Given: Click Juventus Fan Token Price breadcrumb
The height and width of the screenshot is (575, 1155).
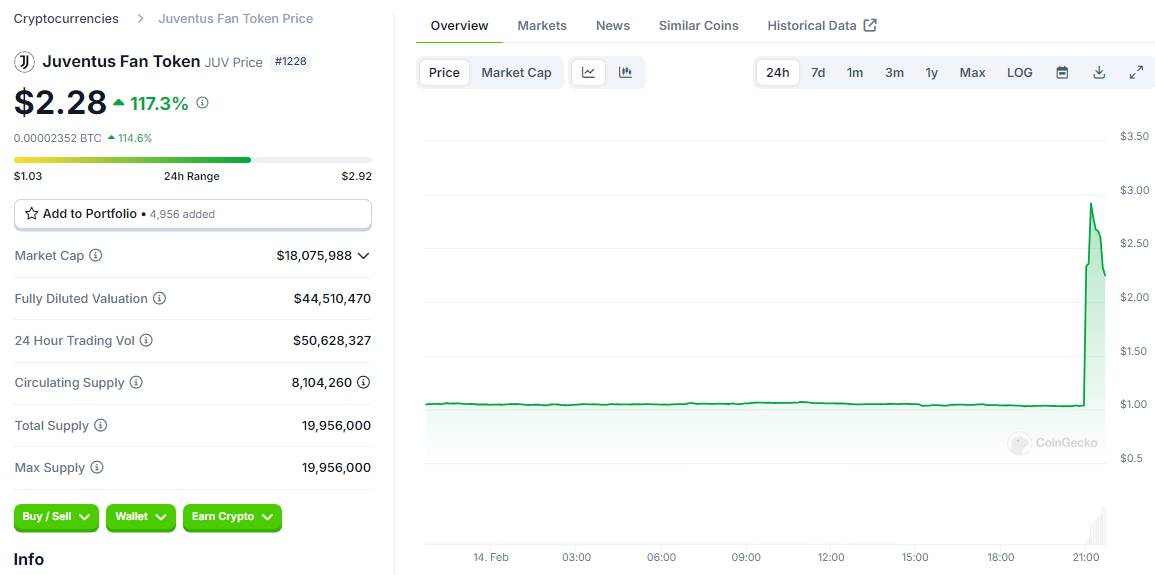Looking at the screenshot, I should point(236,18).
